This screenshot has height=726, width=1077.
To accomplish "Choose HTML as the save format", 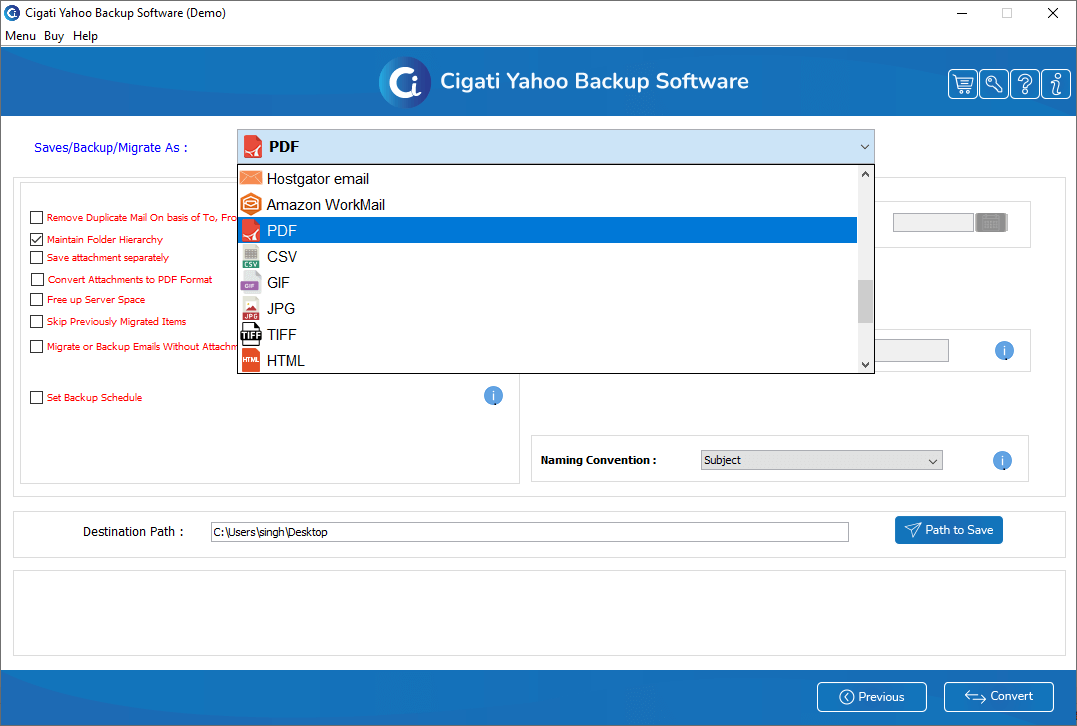I will pyautogui.click(x=548, y=360).
